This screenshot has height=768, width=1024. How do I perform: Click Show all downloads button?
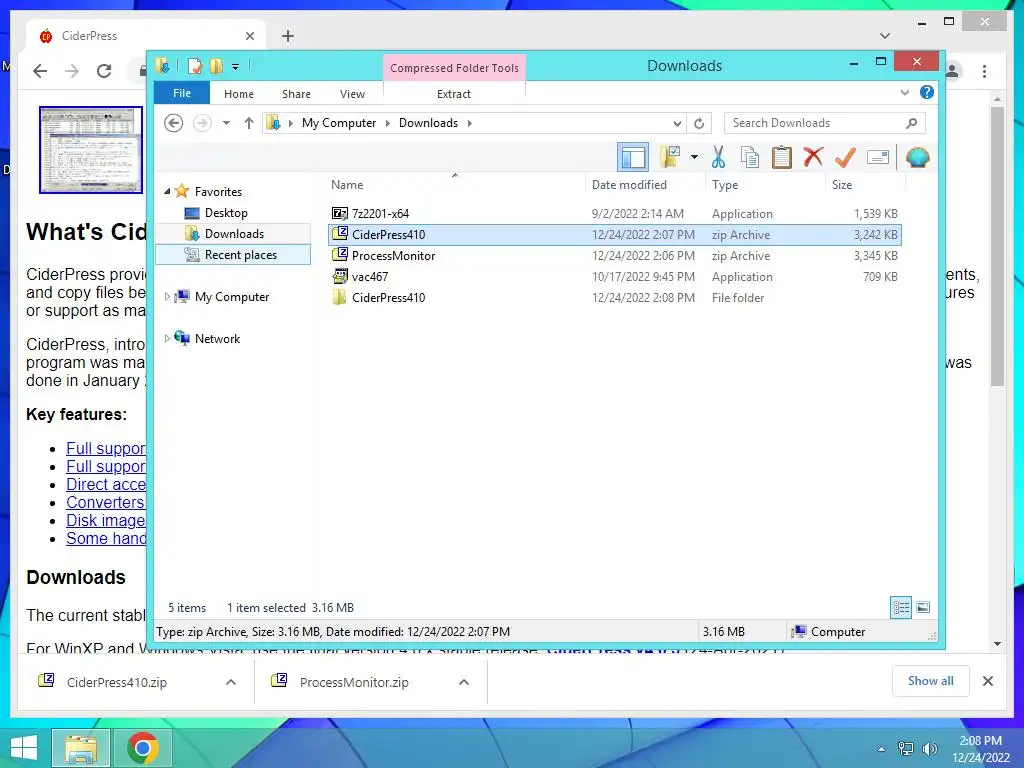(x=931, y=680)
